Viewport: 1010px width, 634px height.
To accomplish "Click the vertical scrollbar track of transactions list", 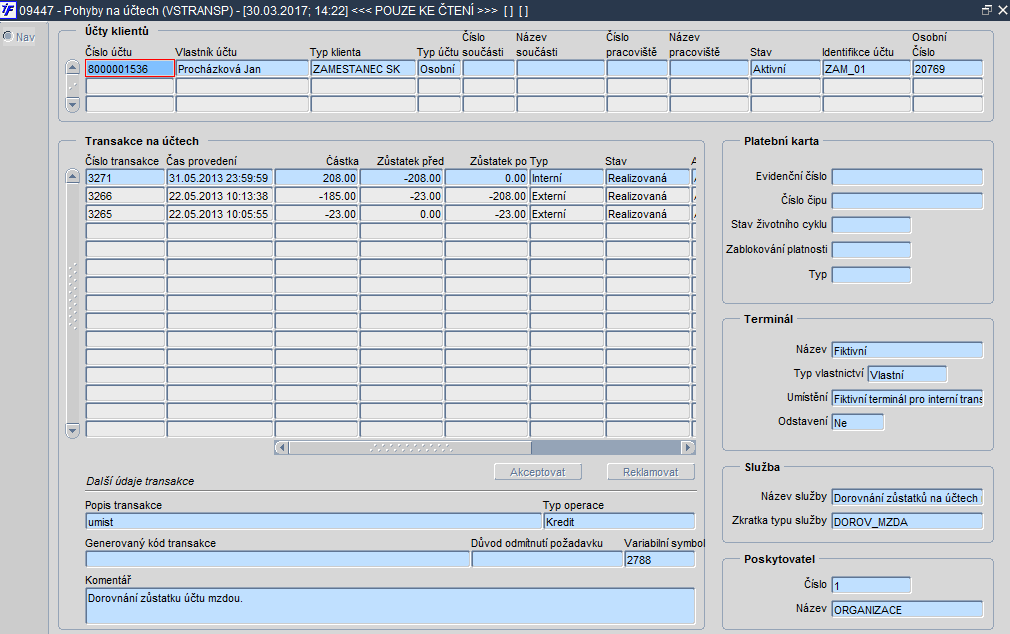I will coord(72,300).
